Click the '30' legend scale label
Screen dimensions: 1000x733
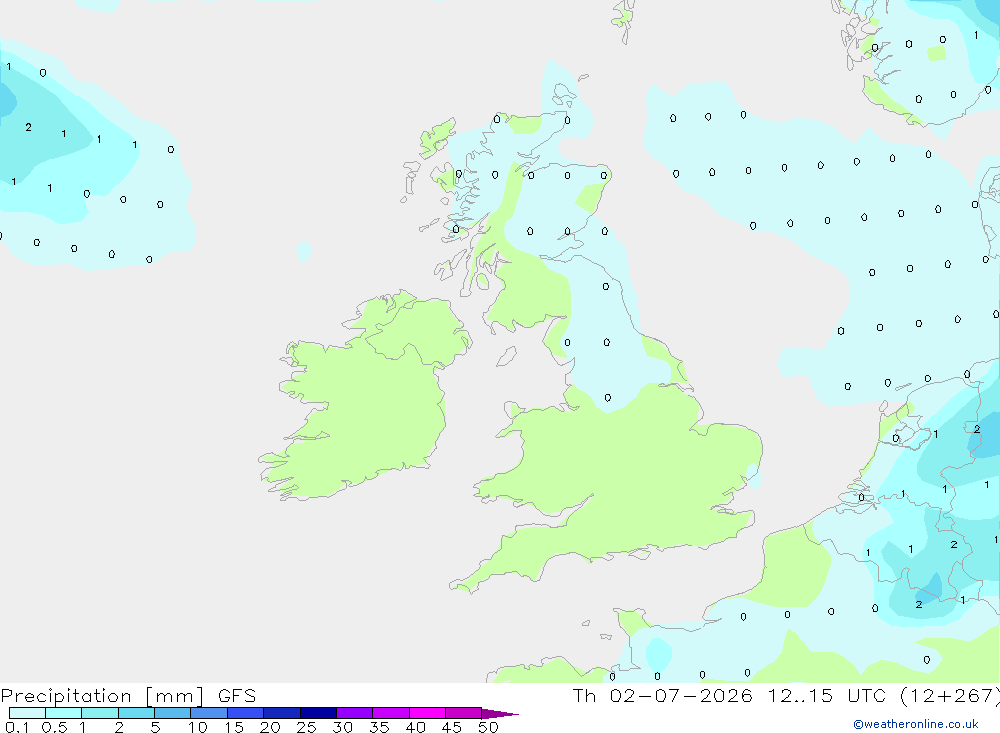pos(342,727)
